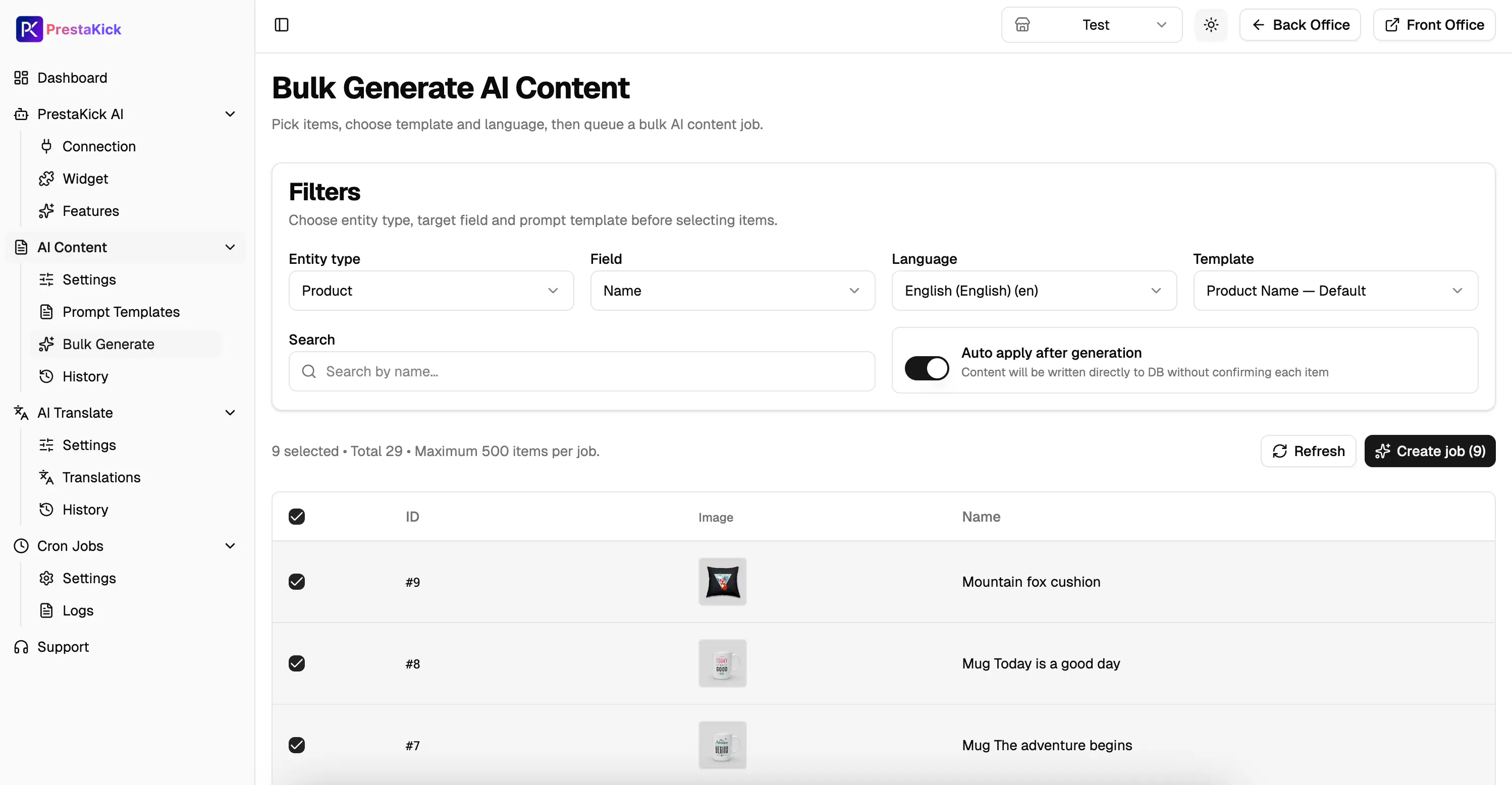
Task: Click the Features menu label
Action: coord(90,210)
